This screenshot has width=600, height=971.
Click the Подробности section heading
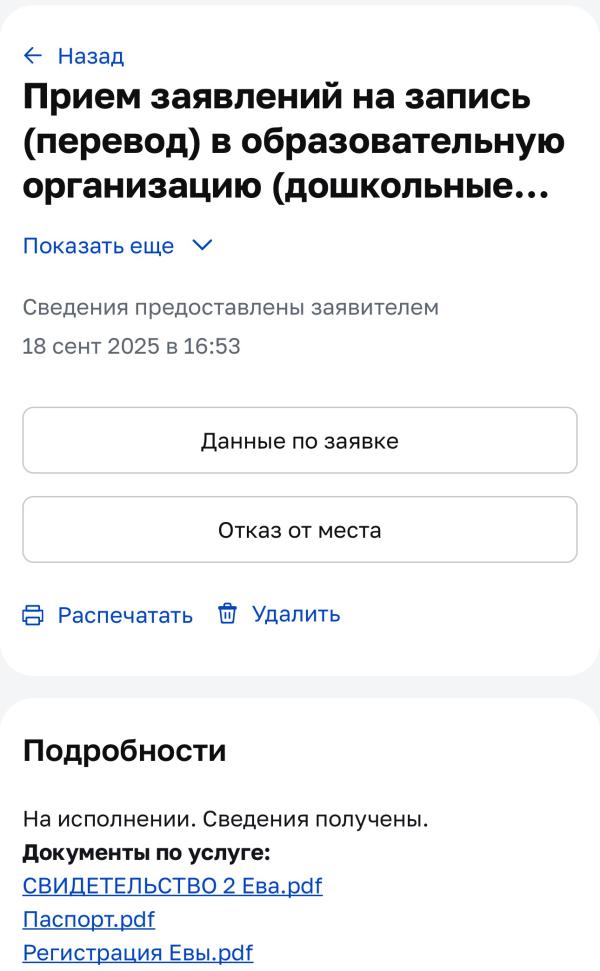(x=124, y=751)
